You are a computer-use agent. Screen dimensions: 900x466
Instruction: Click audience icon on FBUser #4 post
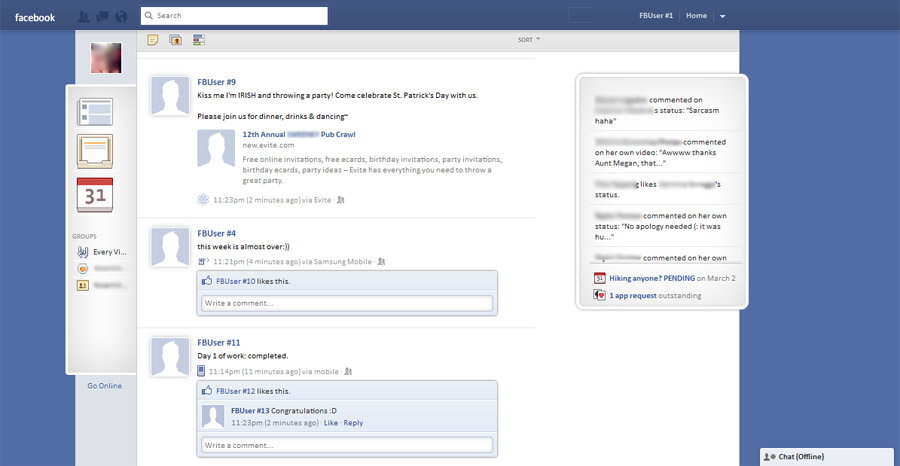pyautogui.click(x=381, y=262)
